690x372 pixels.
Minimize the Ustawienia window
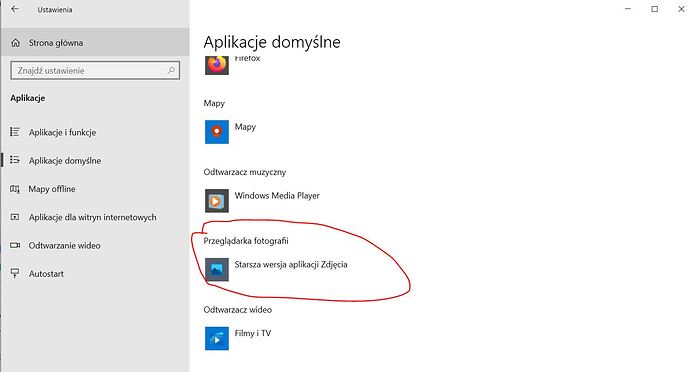[x=628, y=9]
